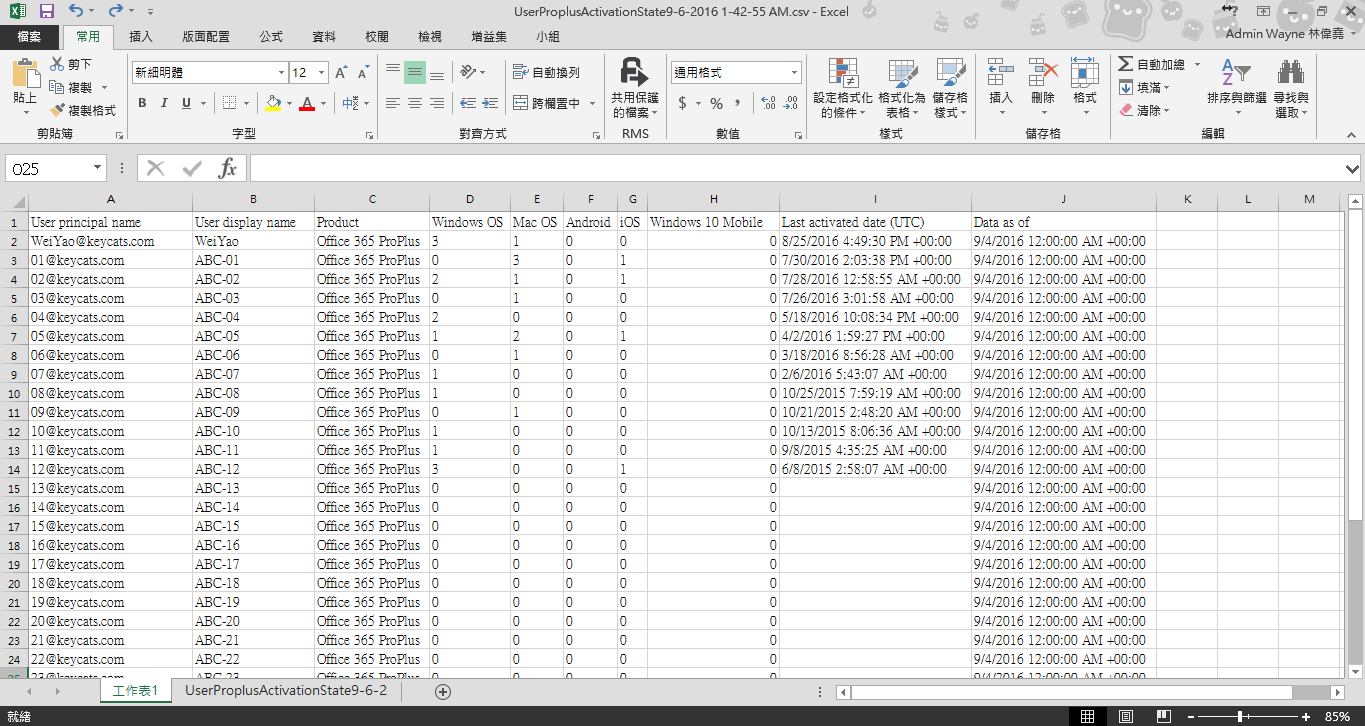
Task: Toggle align text right
Action: (x=437, y=103)
